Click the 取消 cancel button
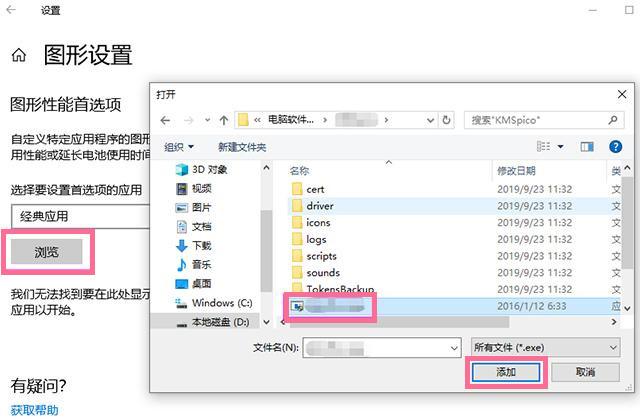 coord(585,372)
